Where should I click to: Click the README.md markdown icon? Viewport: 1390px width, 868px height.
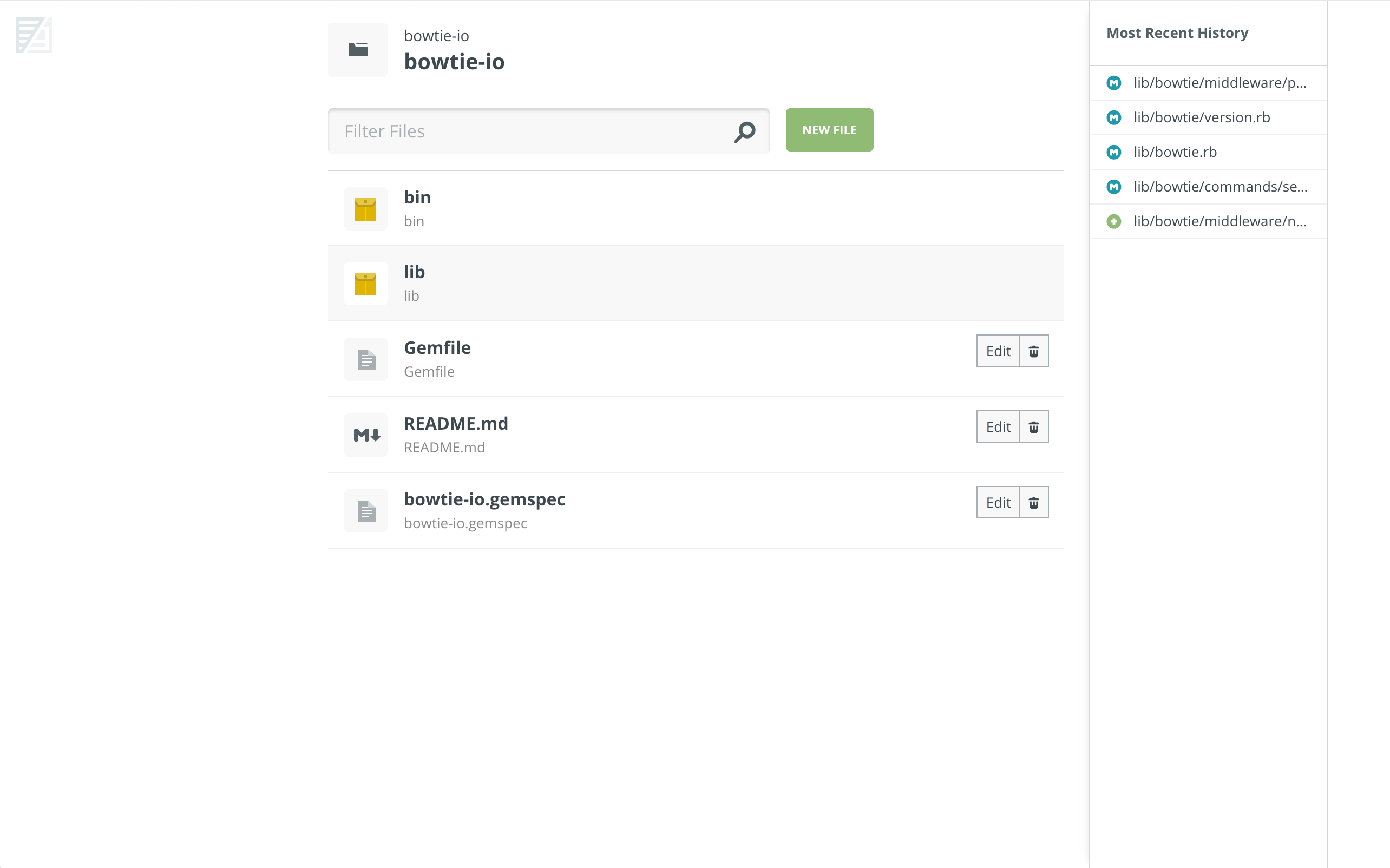tap(366, 433)
